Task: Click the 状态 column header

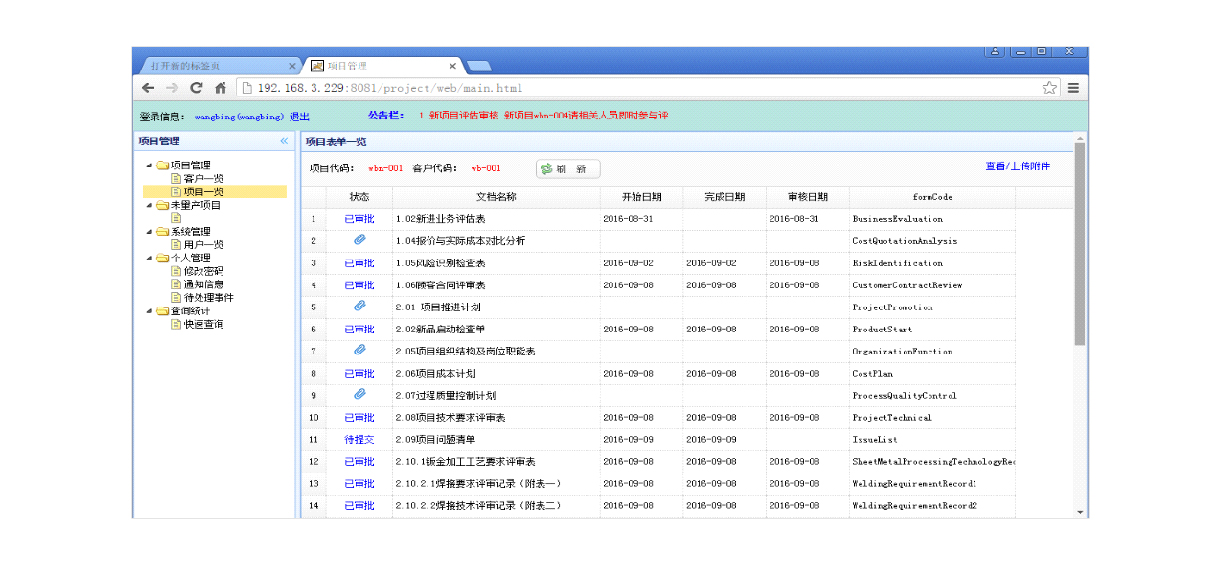Action: pos(360,197)
